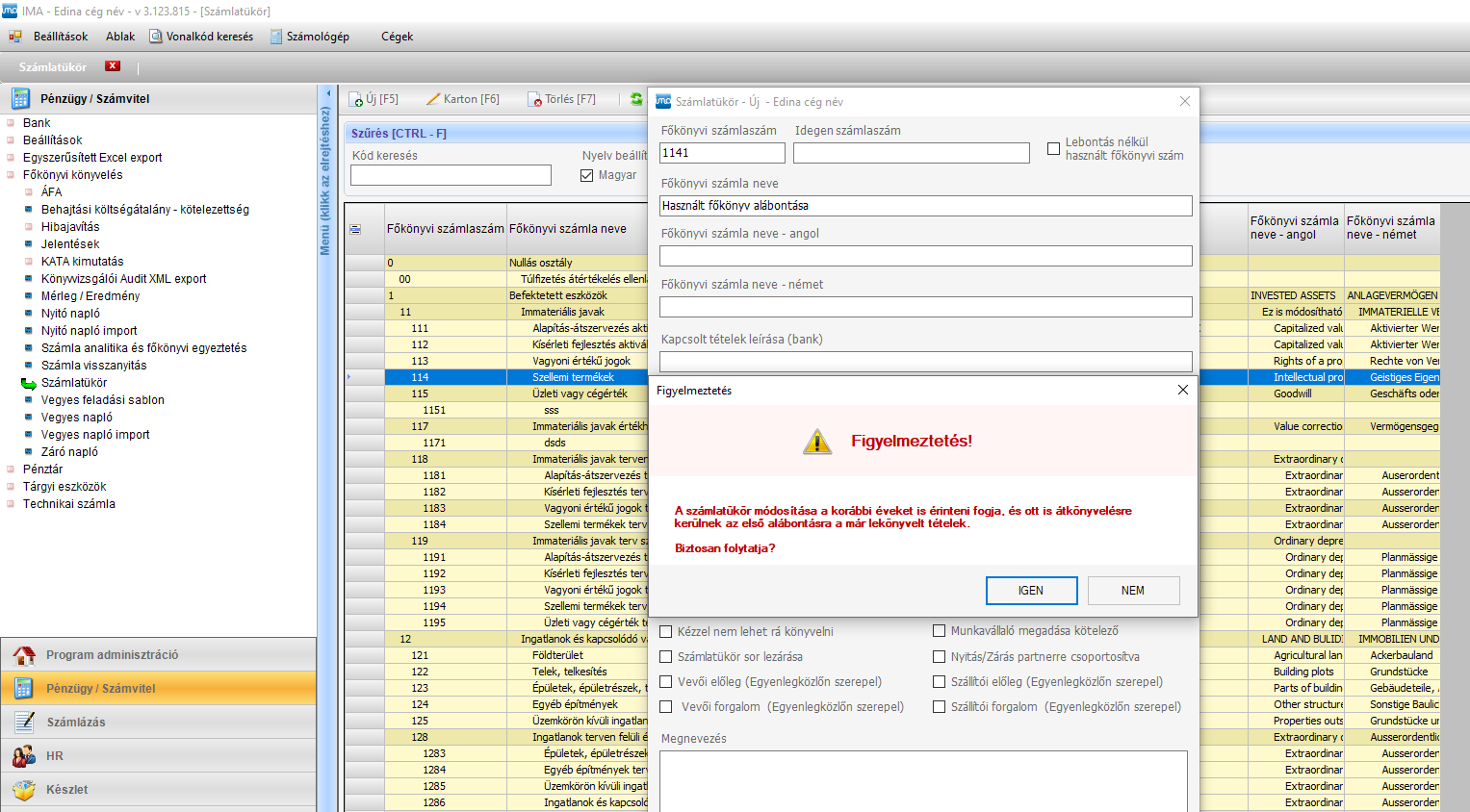Open the Cégek menu
This screenshot has width=1470, height=812.
(x=397, y=37)
